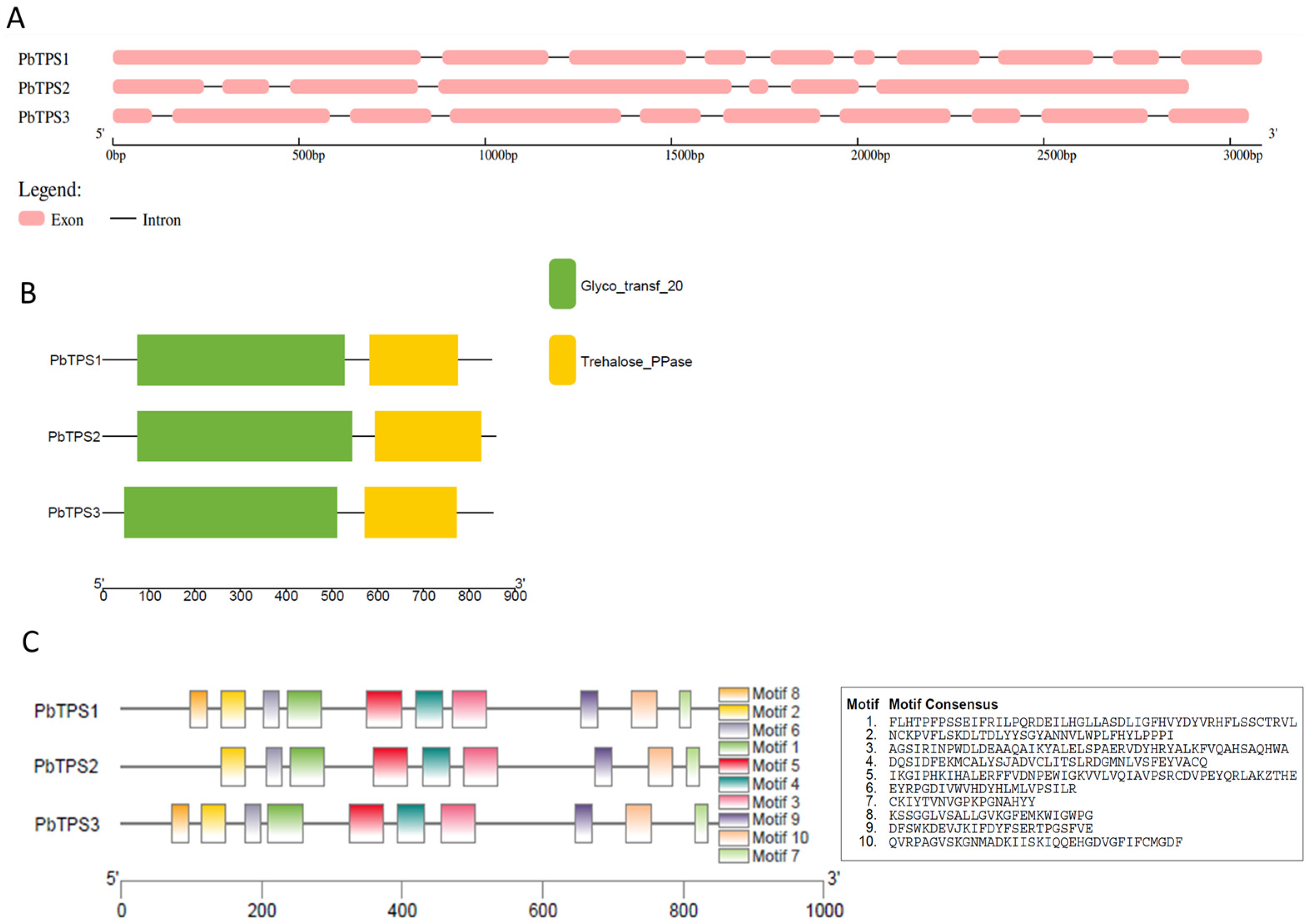Click the green Glyco_transf_20 legend swatch
The image size is (1309, 924).
[562, 284]
